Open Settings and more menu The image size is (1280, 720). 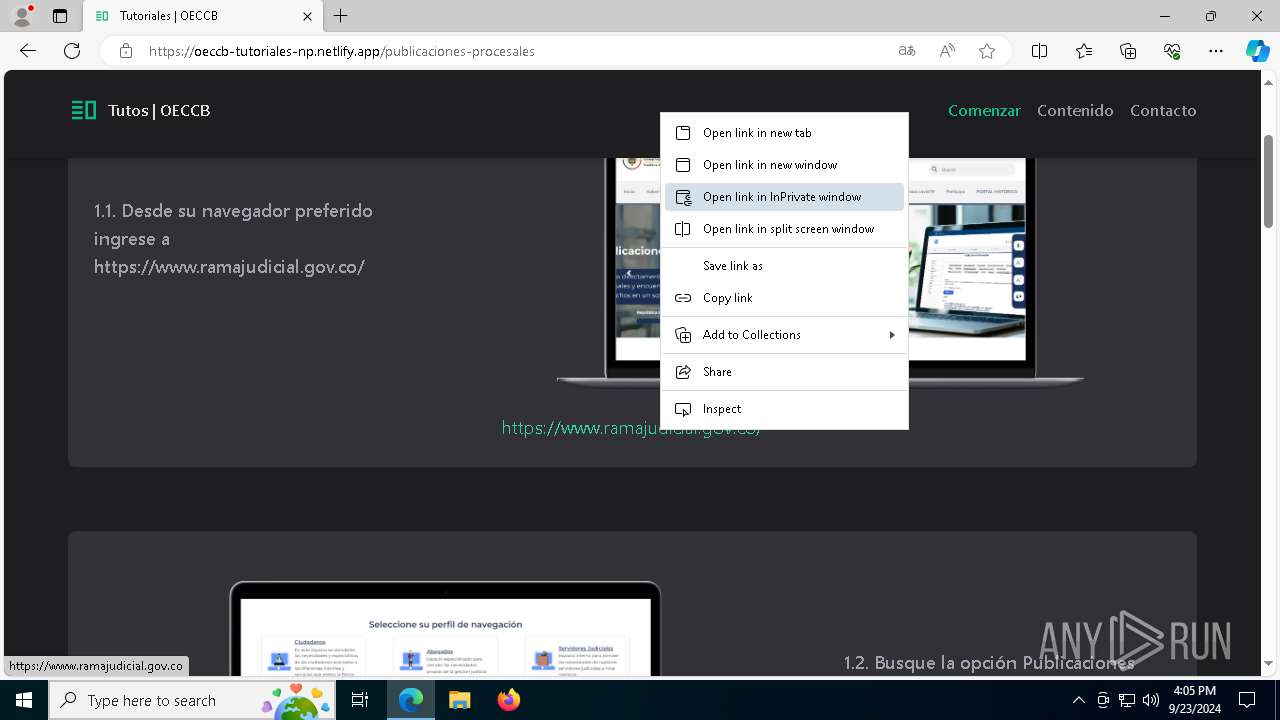[1216, 51]
